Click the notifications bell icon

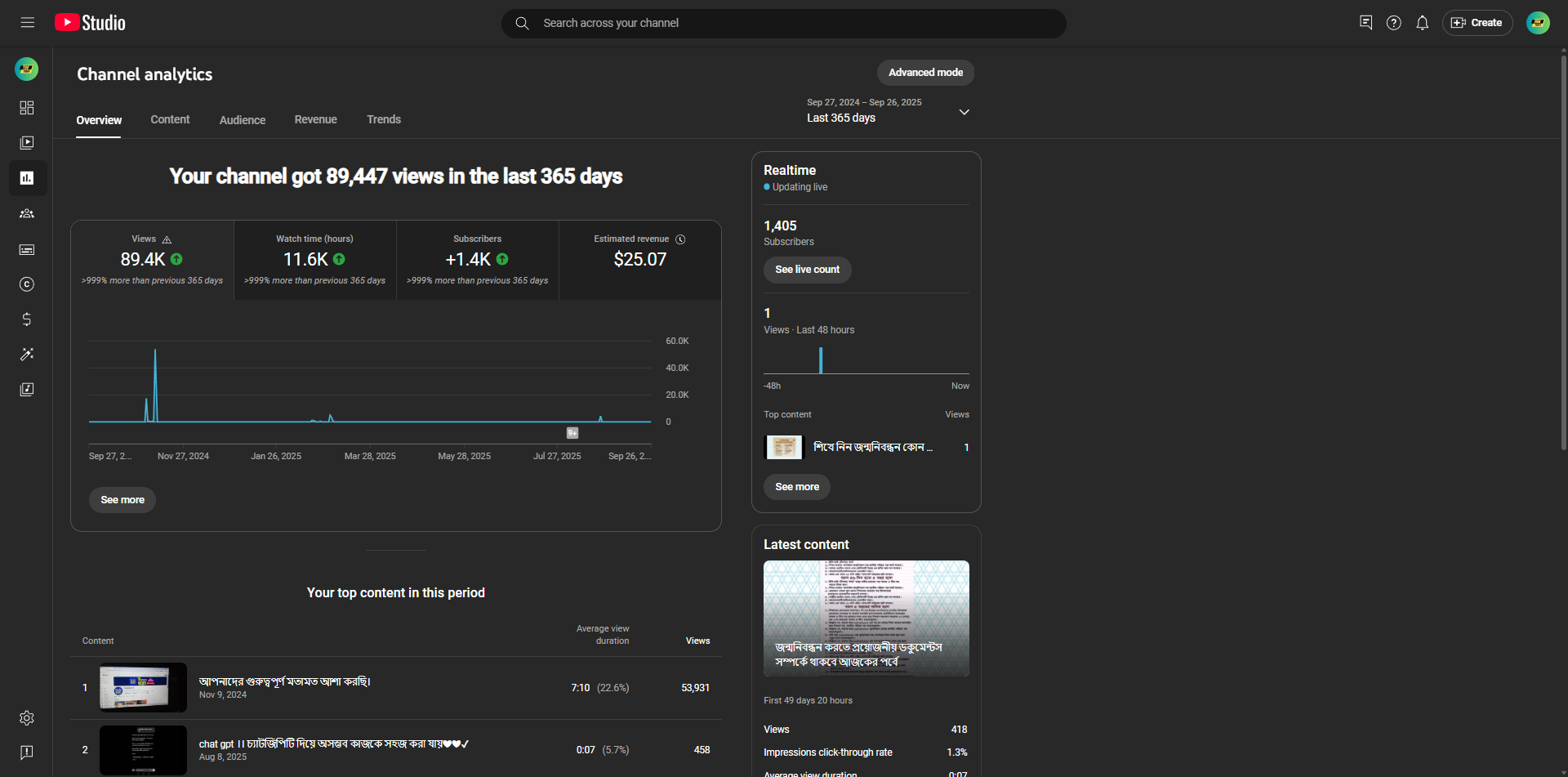point(1422,23)
